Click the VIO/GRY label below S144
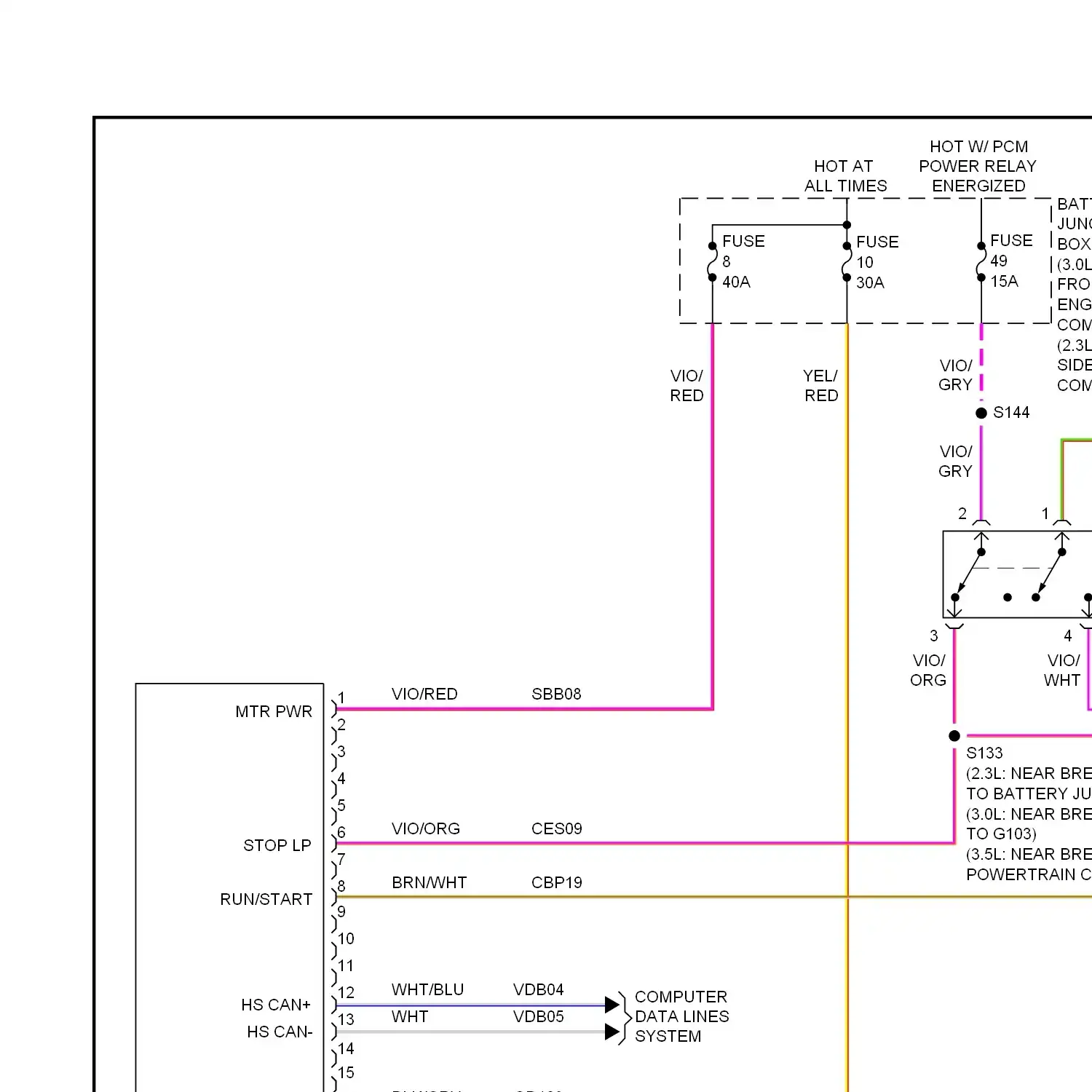The height and width of the screenshot is (1092, 1092). tap(955, 461)
